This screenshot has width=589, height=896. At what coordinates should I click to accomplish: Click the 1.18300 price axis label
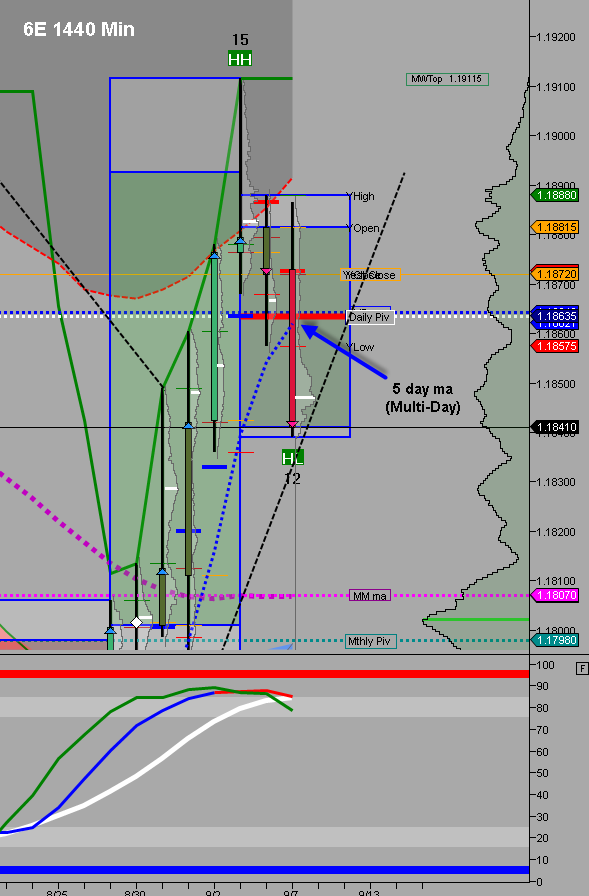click(x=556, y=482)
